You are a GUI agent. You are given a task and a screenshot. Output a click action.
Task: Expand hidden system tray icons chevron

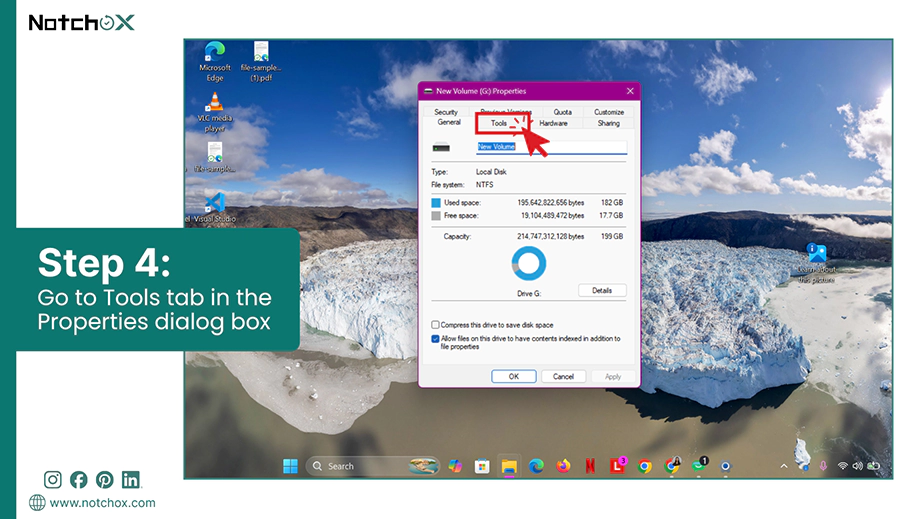coord(784,466)
